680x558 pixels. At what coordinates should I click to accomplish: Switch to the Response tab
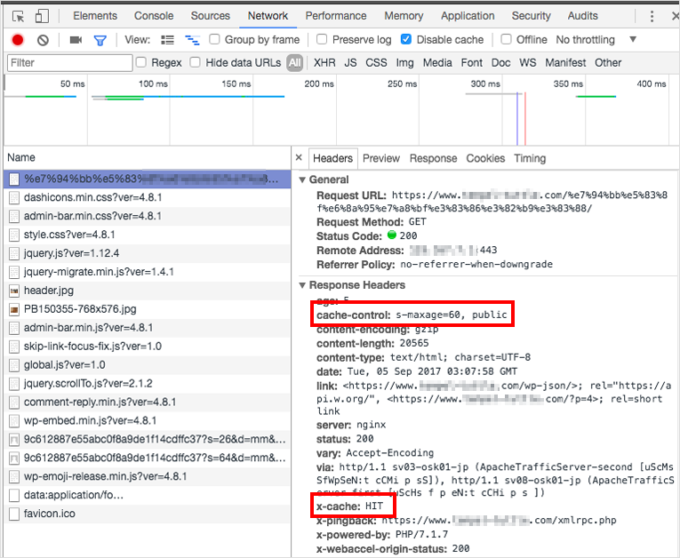(x=433, y=158)
